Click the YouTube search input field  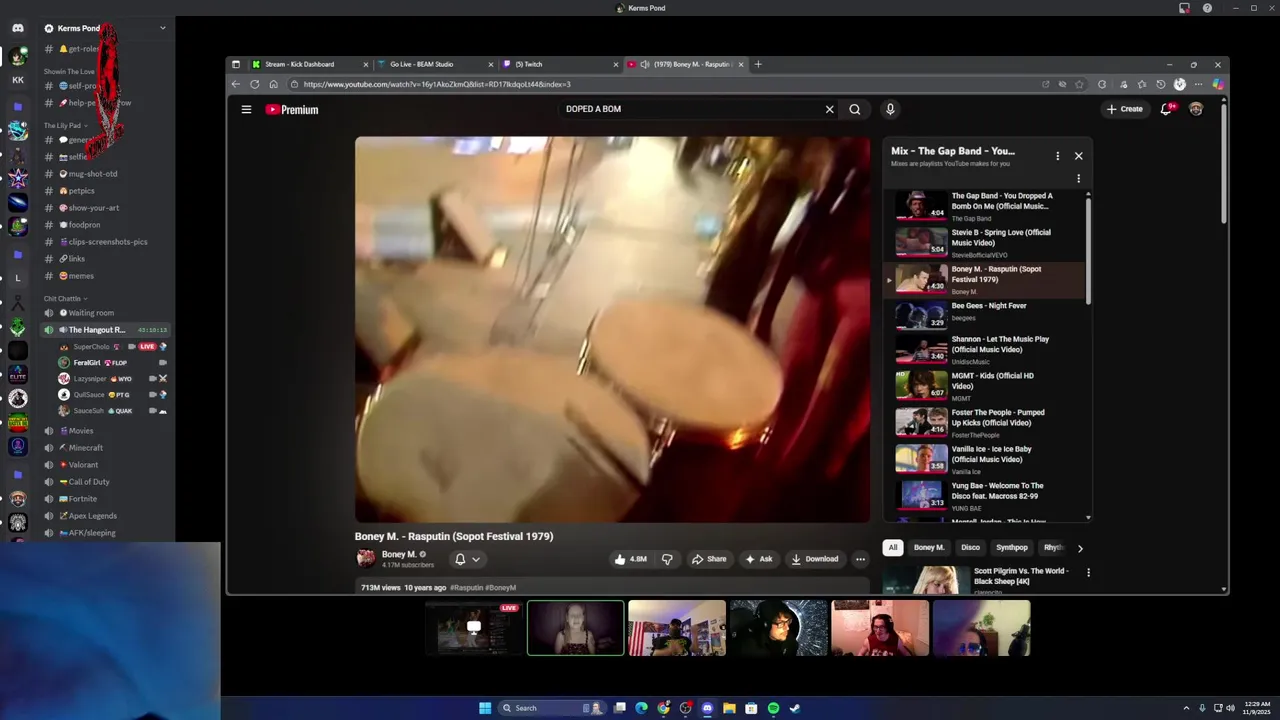[690, 109]
